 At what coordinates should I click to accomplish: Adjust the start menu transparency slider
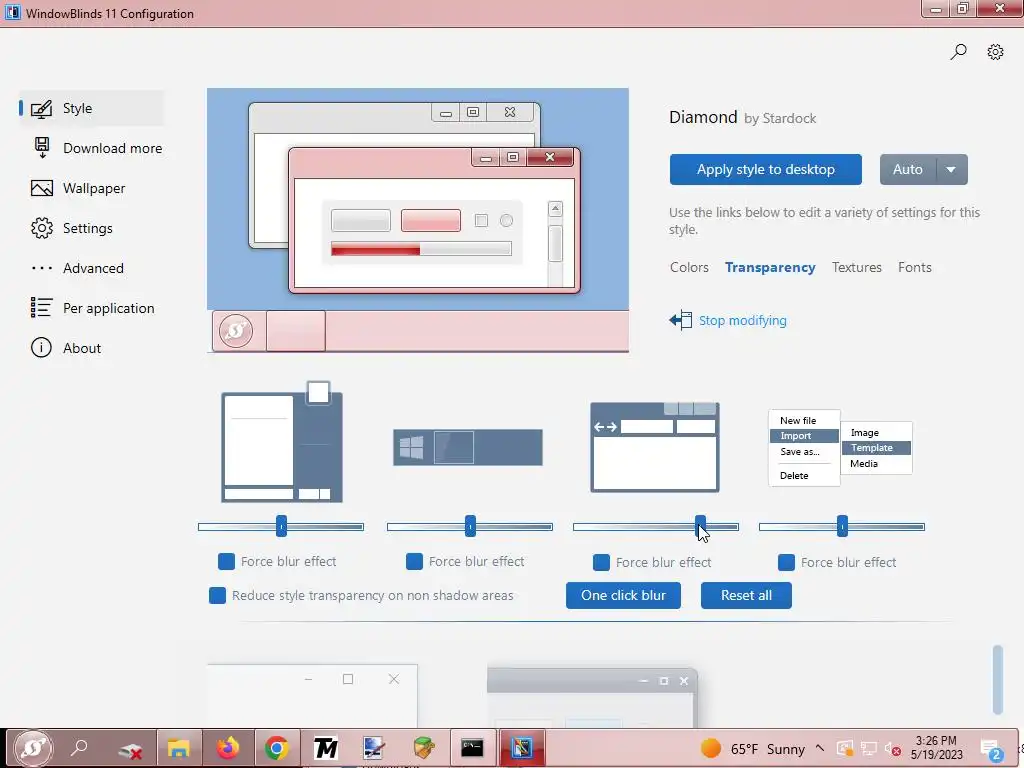(281, 526)
